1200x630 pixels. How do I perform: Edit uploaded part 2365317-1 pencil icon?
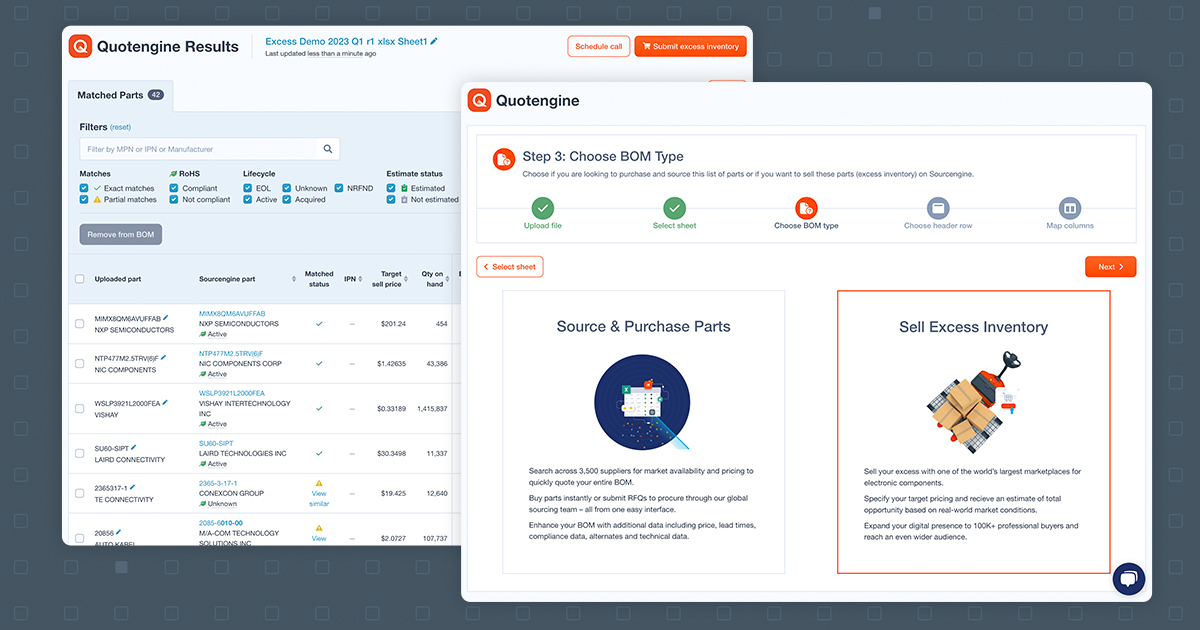coord(133,487)
